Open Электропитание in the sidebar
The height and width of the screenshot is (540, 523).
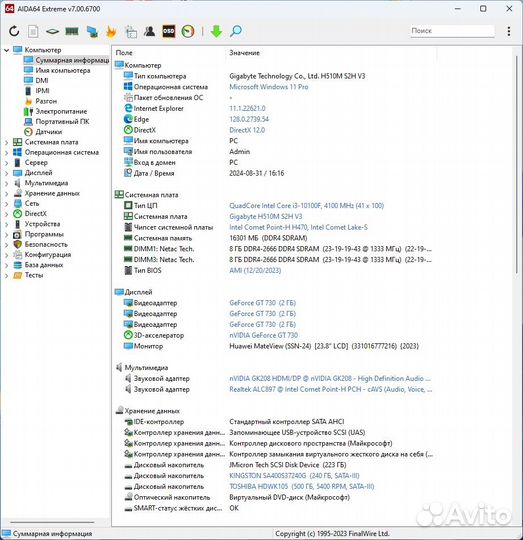click(55, 112)
